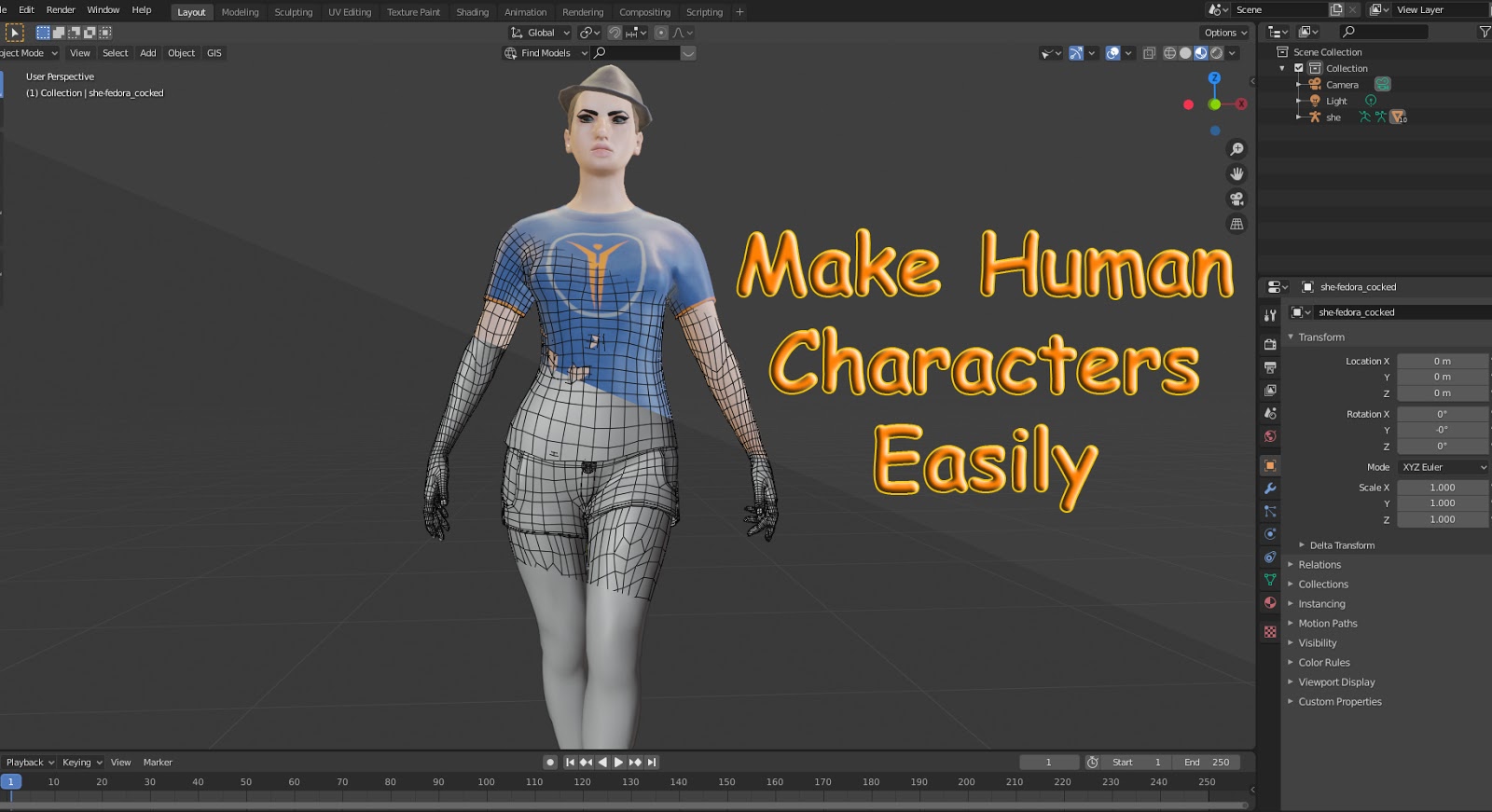1492x812 pixels.
Task: Click the Zoom view magnifier gizmo
Action: pos(1236,149)
